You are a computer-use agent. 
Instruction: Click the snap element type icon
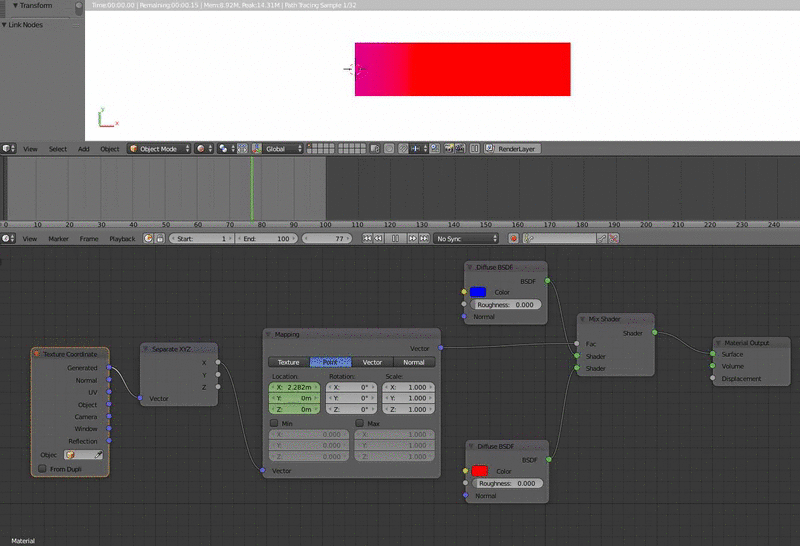[418, 148]
